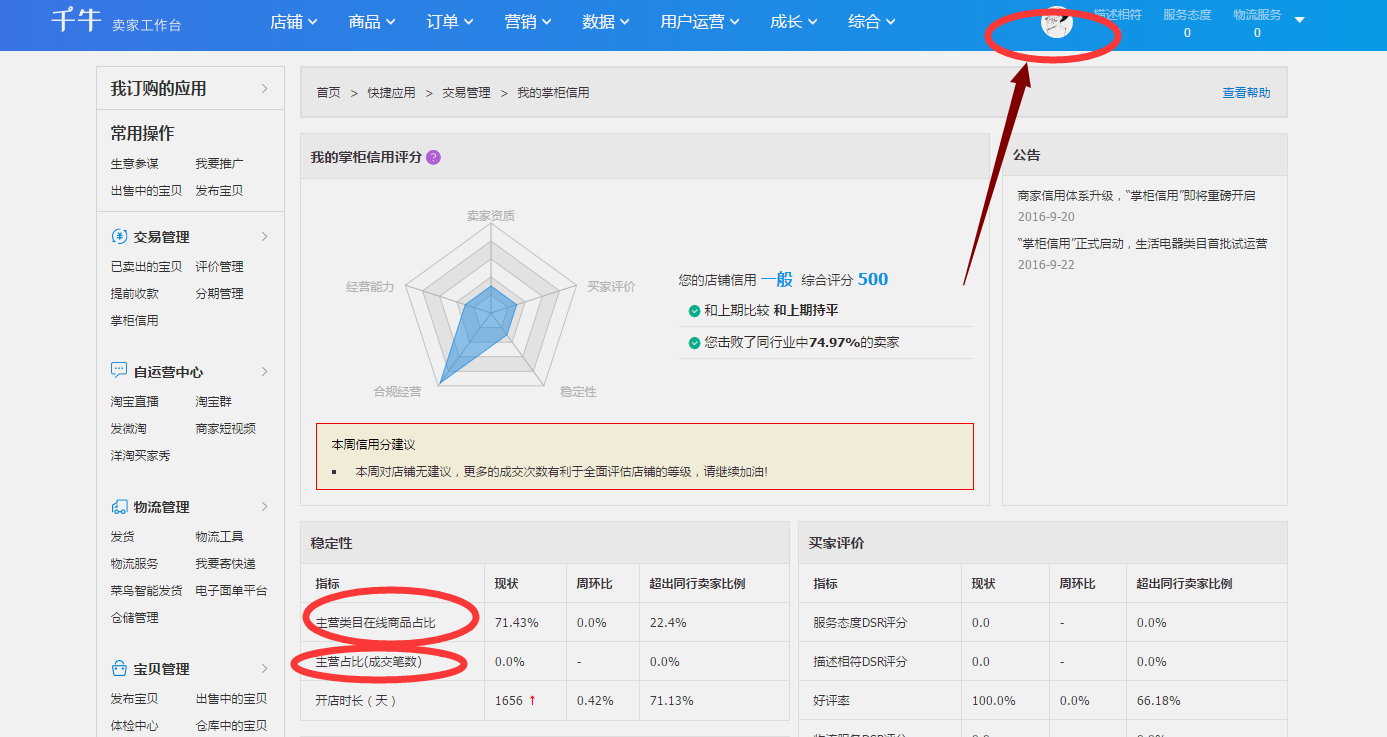Open 发微淘 link
This screenshot has height=737, width=1387.
tap(128, 428)
